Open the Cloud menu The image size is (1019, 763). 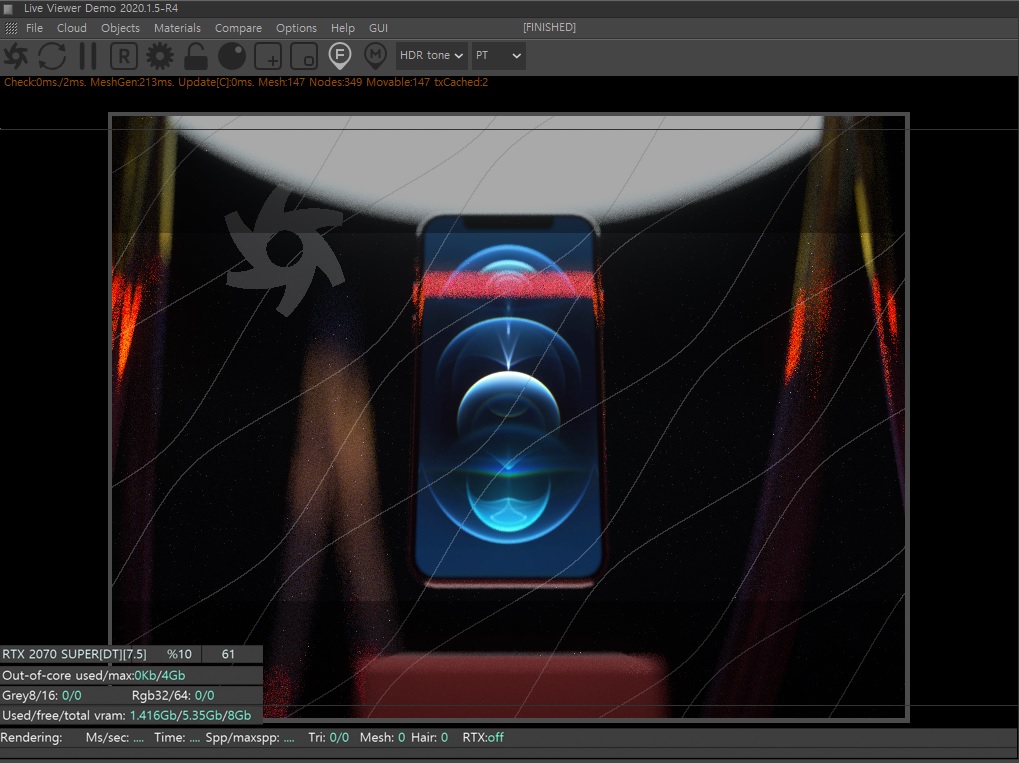(x=71, y=28)
